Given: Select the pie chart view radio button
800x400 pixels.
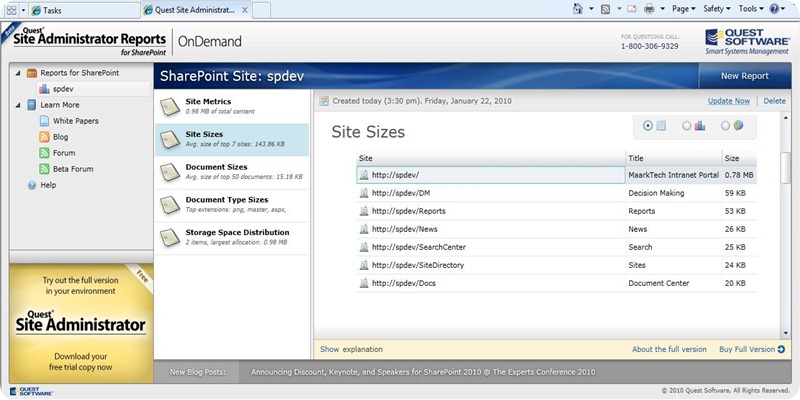Looking at the screenshot, I should tap(725, 125).
